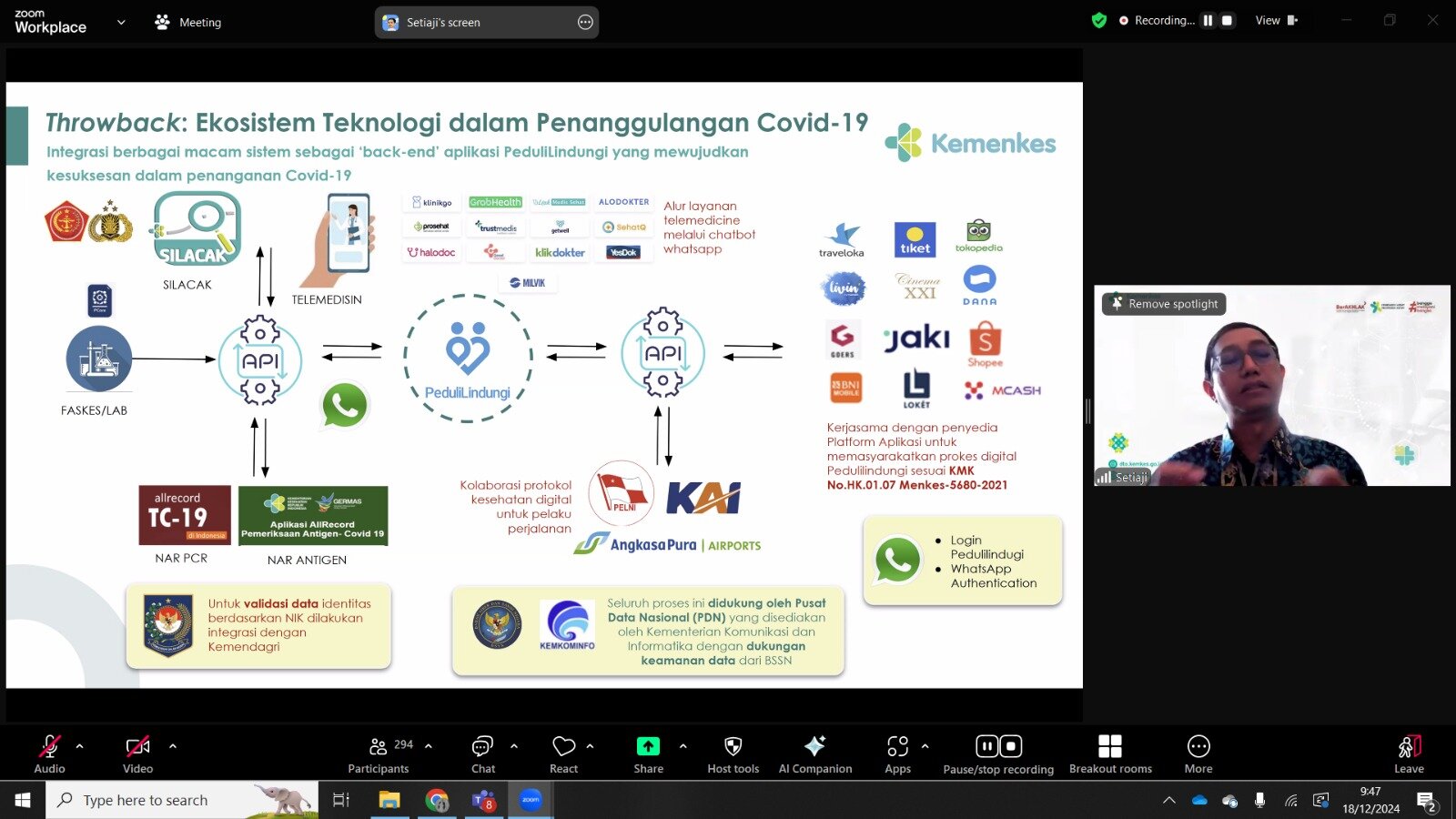Click the Leave meeting button
Image resolution: width=1456 pixels, height=819 pixels.
(1409, 754)
